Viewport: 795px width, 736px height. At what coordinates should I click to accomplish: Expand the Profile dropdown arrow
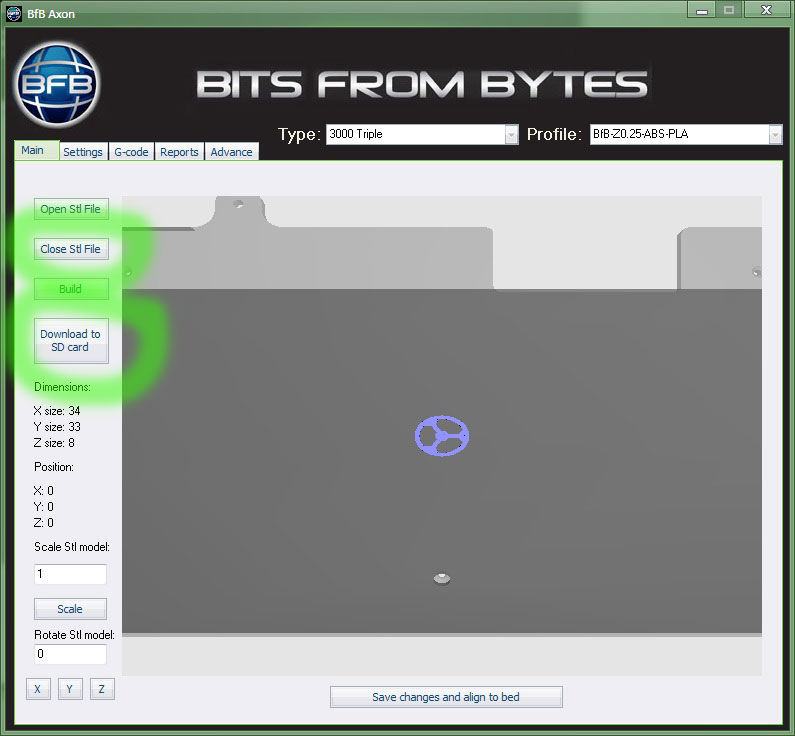(775, 134)
